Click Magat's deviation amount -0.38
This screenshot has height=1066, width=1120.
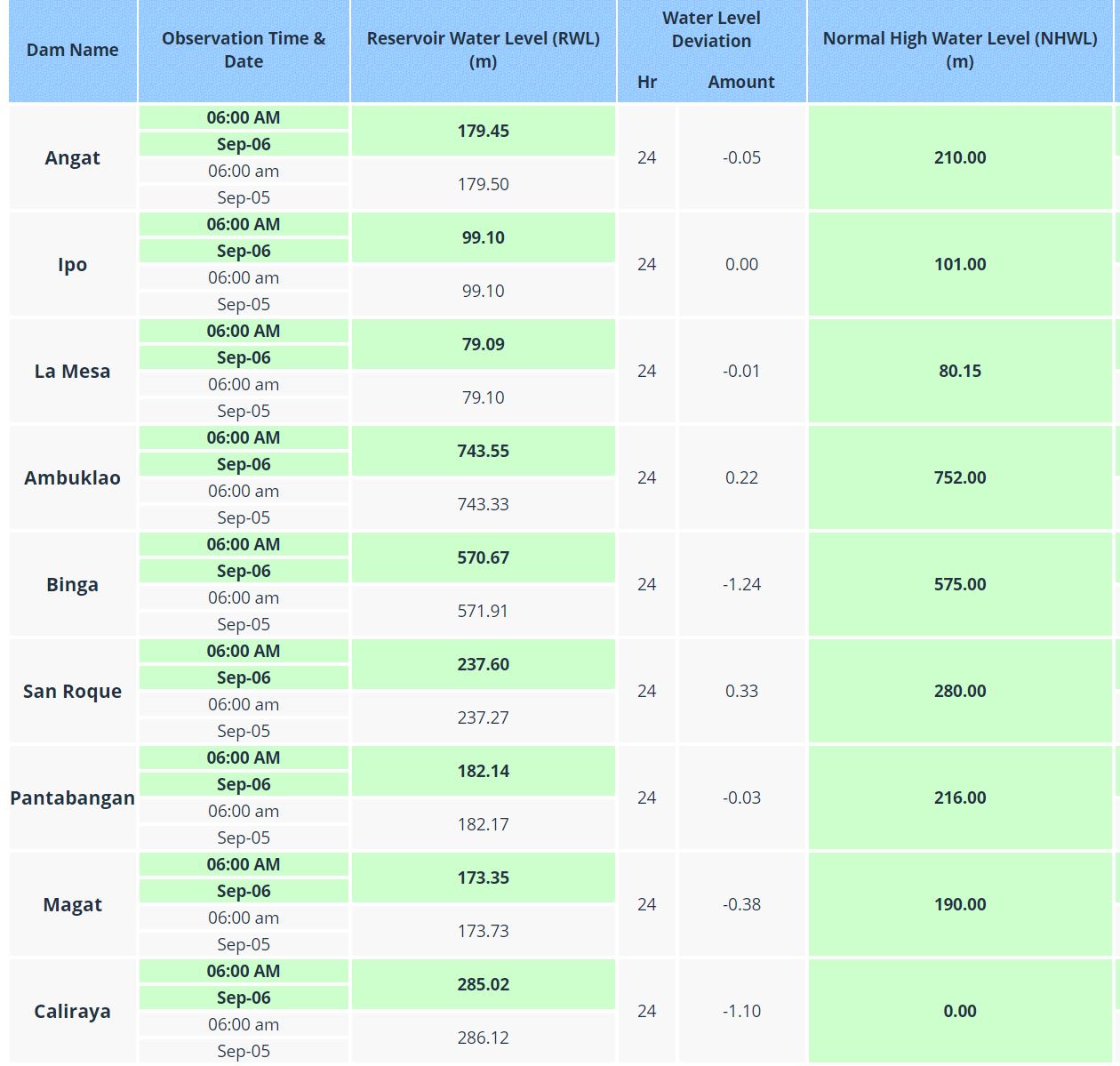click(x=741, y=904)
